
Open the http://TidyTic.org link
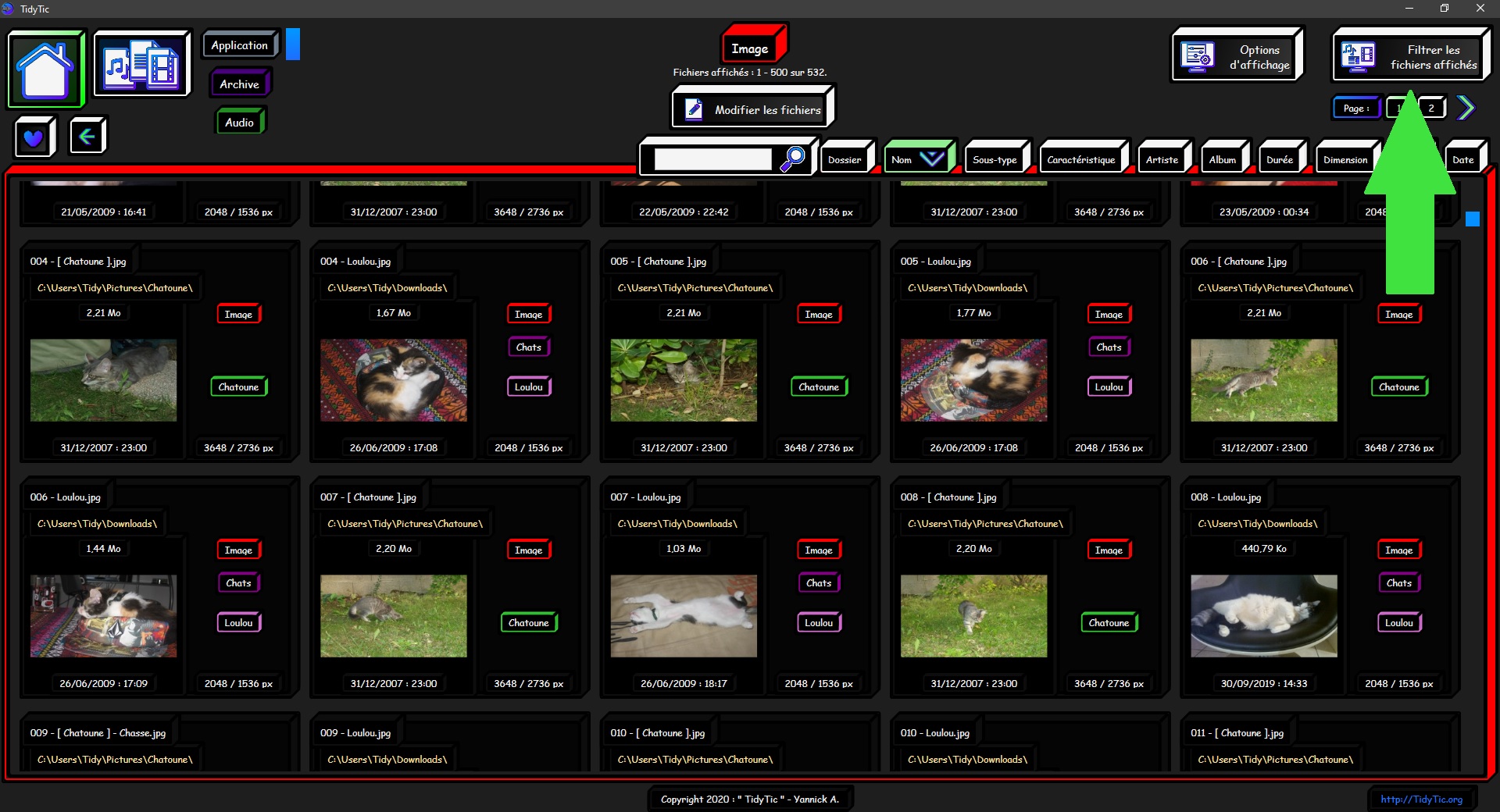point(1421,799)
